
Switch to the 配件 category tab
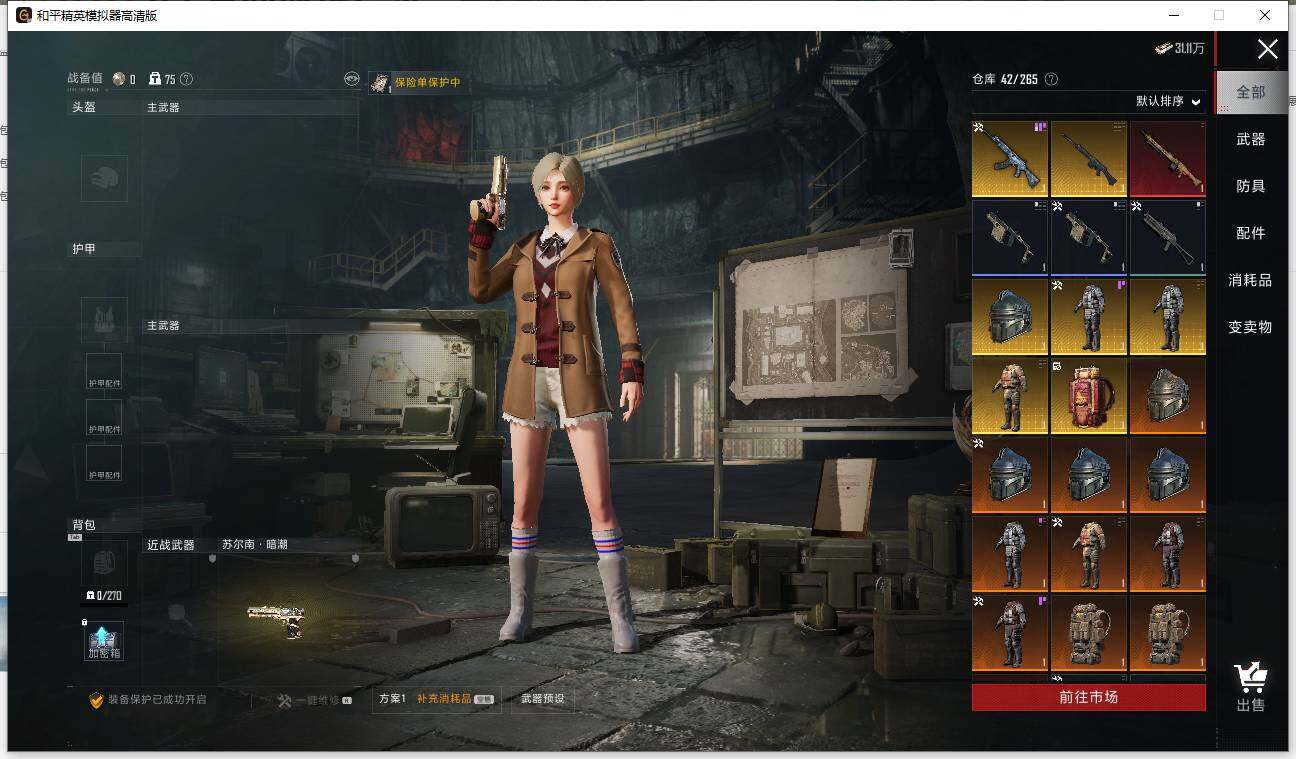point(1251,233)
